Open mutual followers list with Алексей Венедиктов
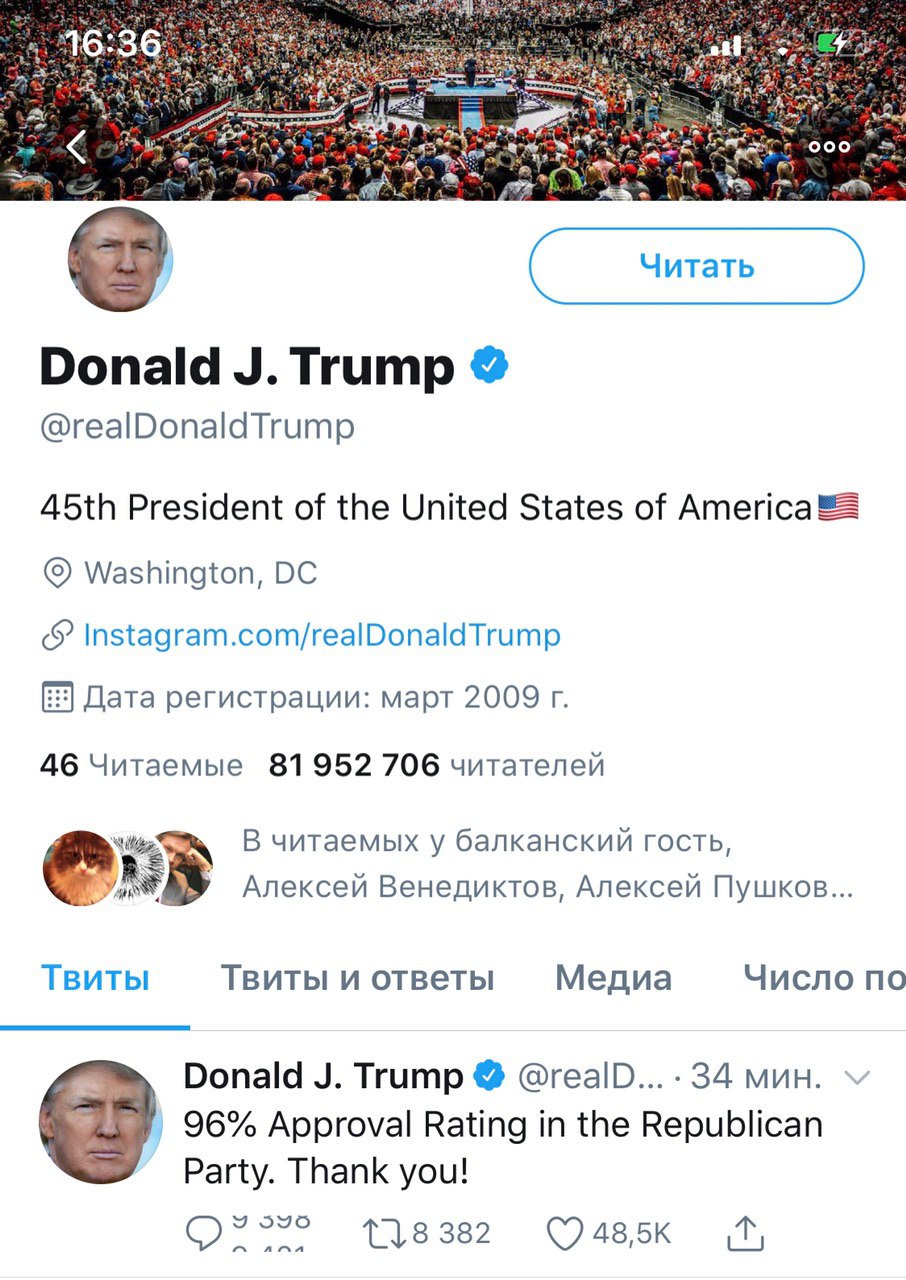Viewport: 906px width, 1280px height. 450,865
